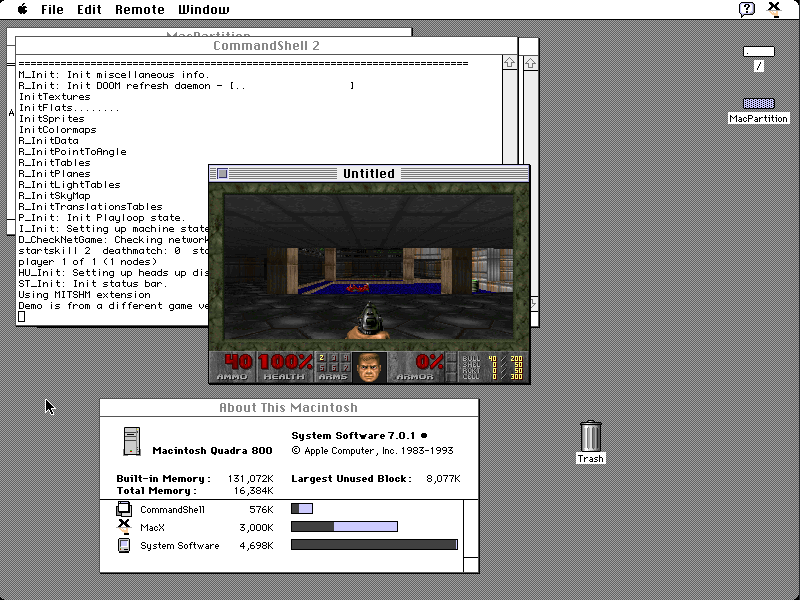Open the Apple menu
Image resolution: width=800 pixels, height=600 pixels.
tap(22, 9)
